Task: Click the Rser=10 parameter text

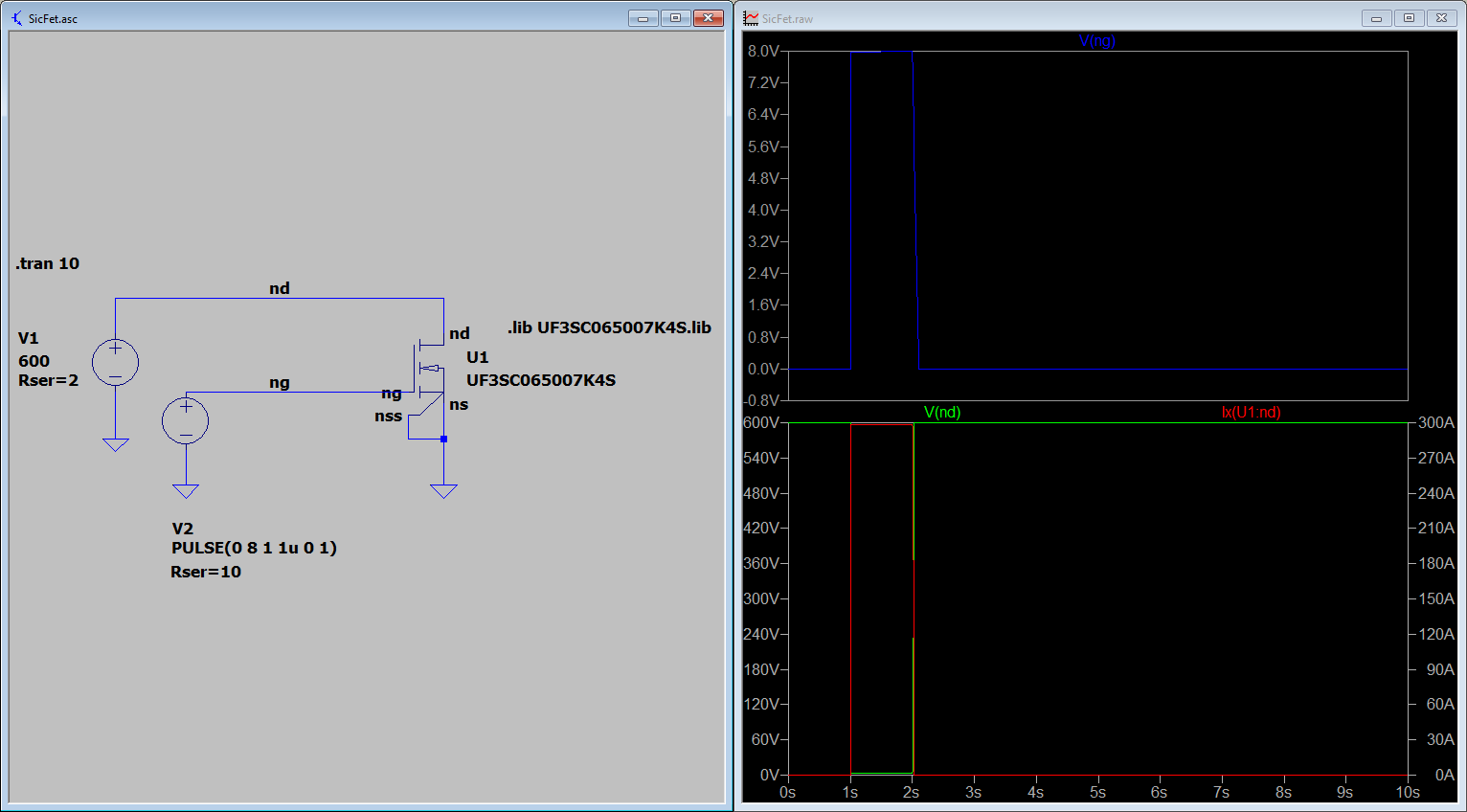Action: pyautogui.click(x=206, y=572)
